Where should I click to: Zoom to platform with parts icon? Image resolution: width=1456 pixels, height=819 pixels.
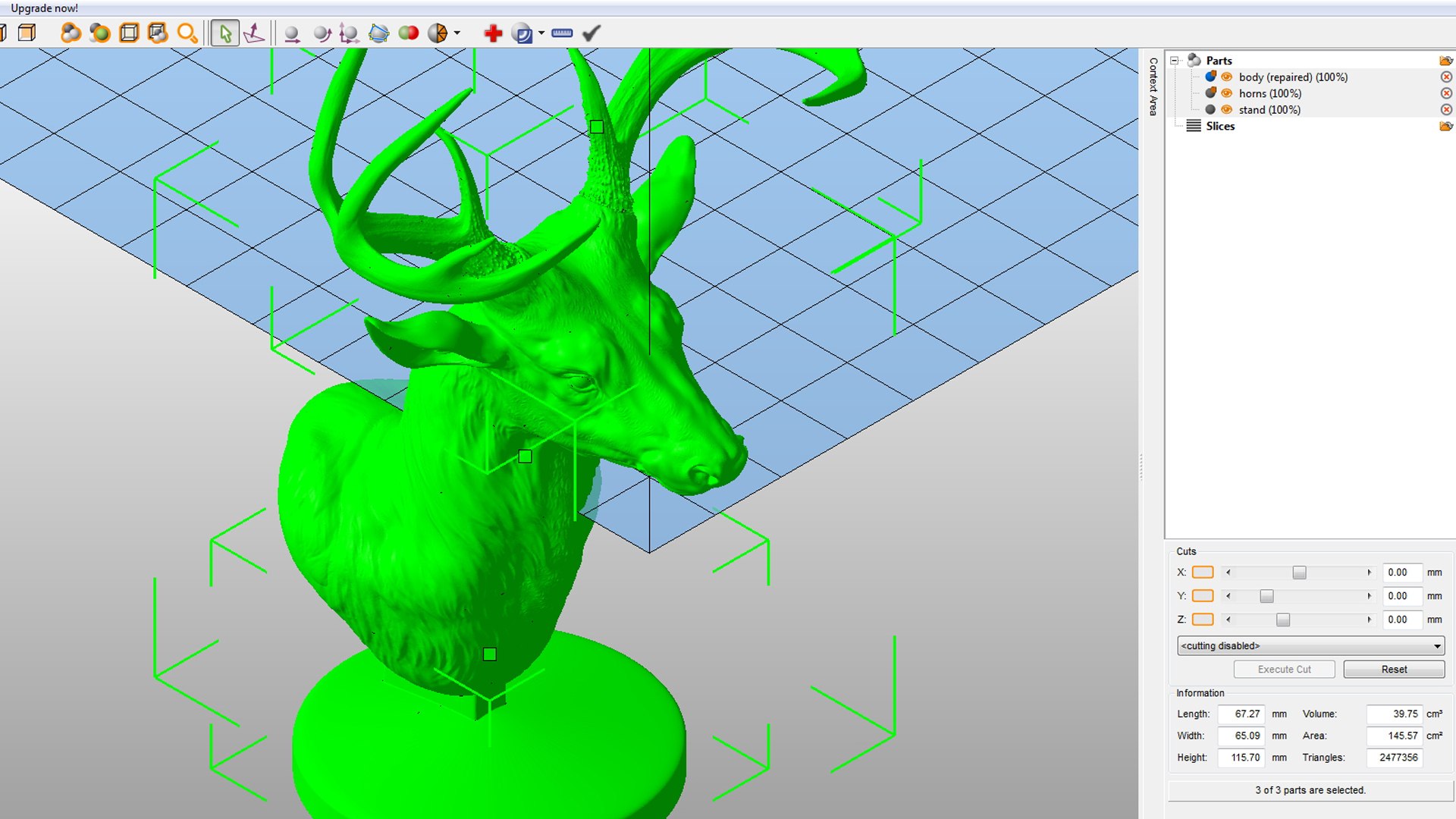[158, 33]
